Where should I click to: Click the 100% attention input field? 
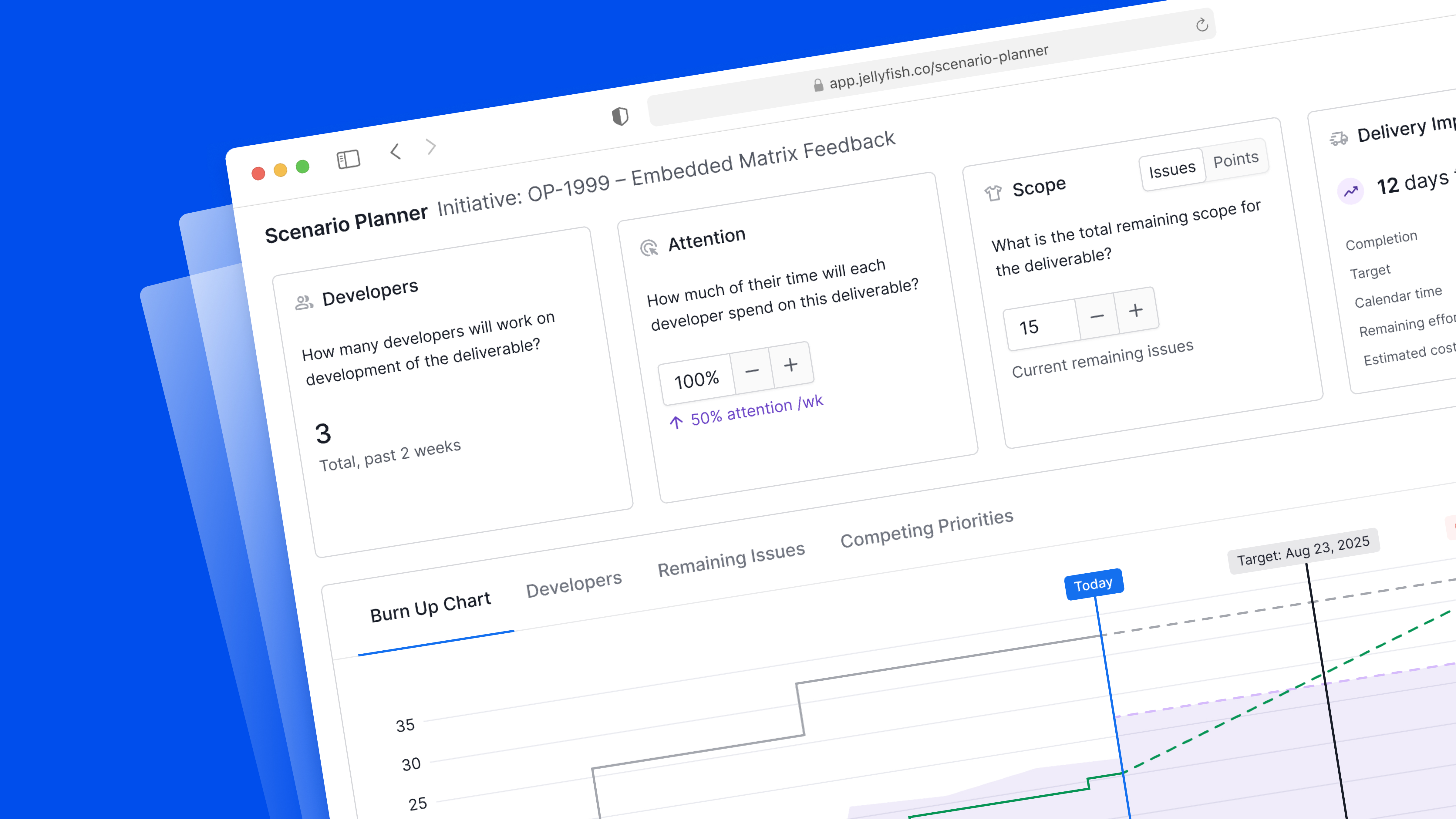[x=697, y=380]
